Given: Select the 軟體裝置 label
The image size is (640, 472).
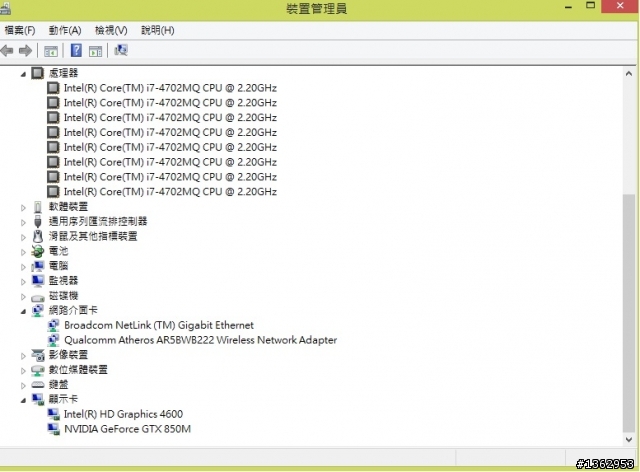Looking at the screenshot, I should pos(68,207).
